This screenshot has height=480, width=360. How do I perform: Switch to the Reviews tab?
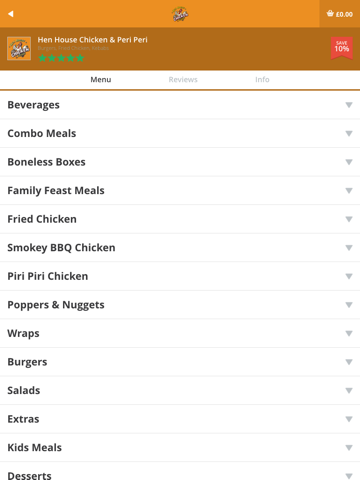[x=183, y=80]
